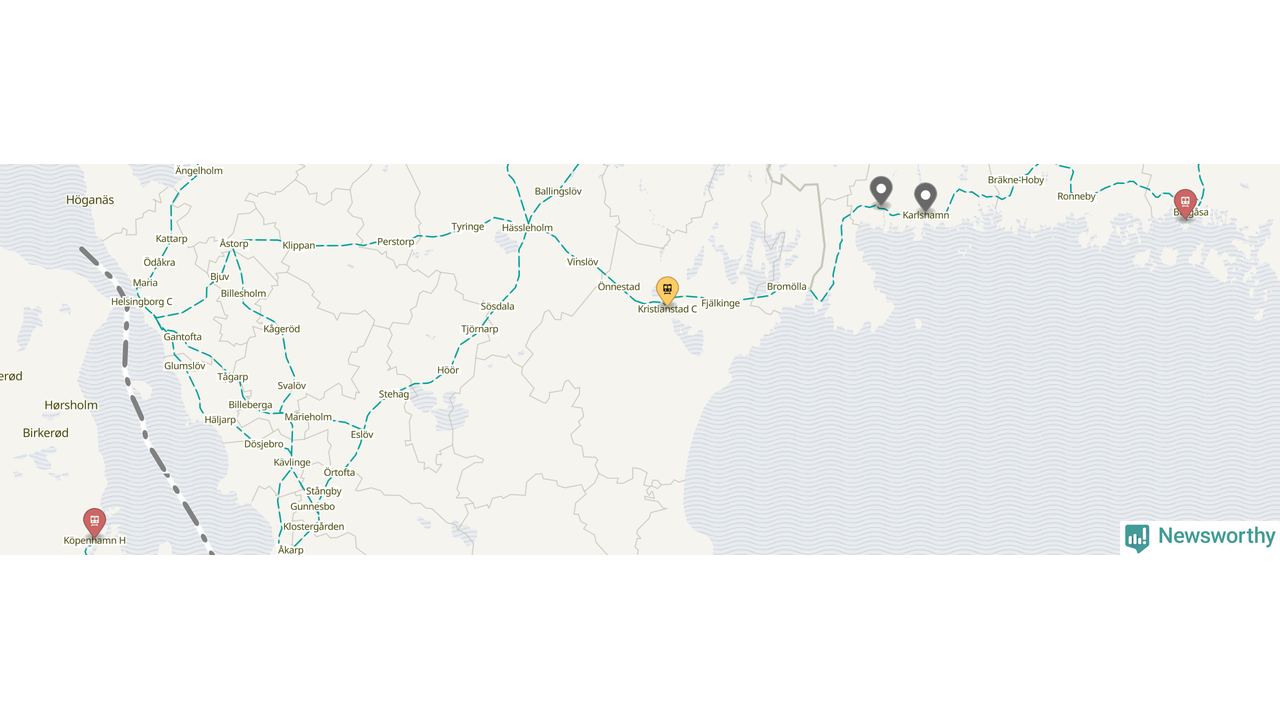This screenshot has width=1280, height=720.
Task: Click the Hässleholm station label
Action: (x=527, y=228)
